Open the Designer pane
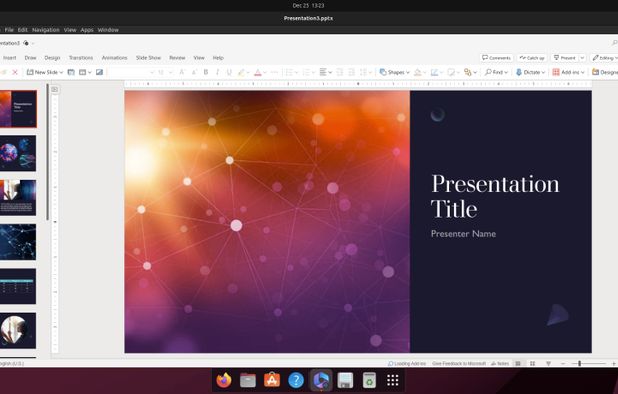This screenshot has width=618, height=394. tap(605, 72)
